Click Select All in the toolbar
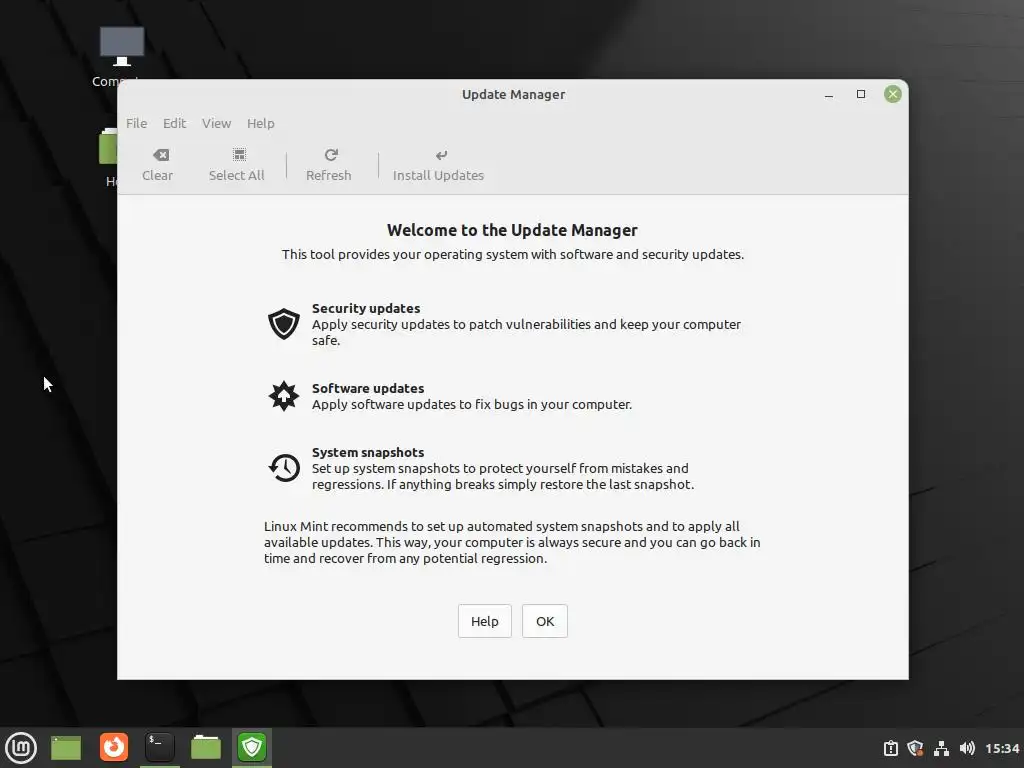 click(236, 165)
